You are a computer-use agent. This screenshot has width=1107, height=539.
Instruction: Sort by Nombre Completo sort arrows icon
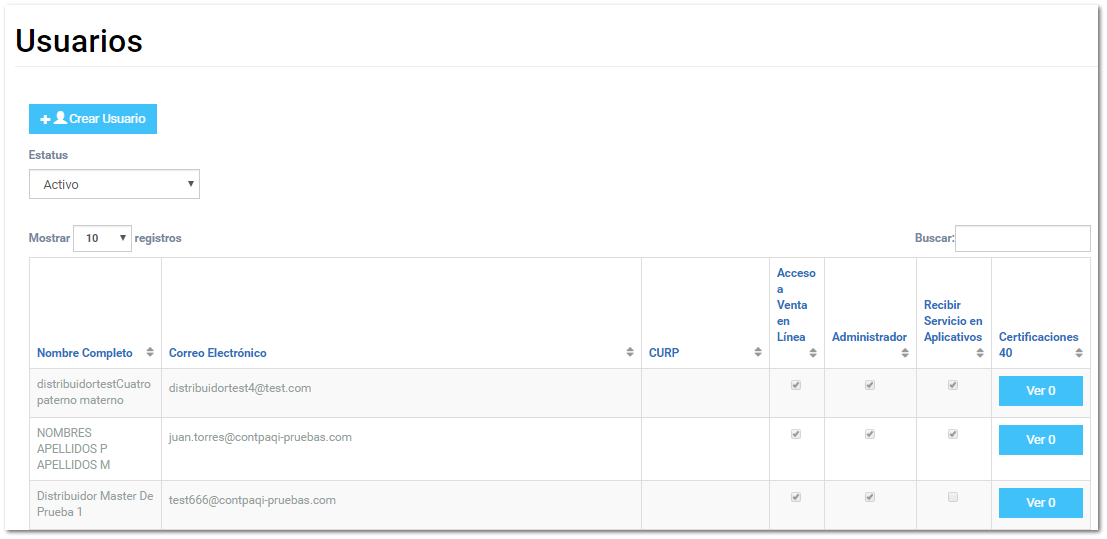click(x=150, y=352)
